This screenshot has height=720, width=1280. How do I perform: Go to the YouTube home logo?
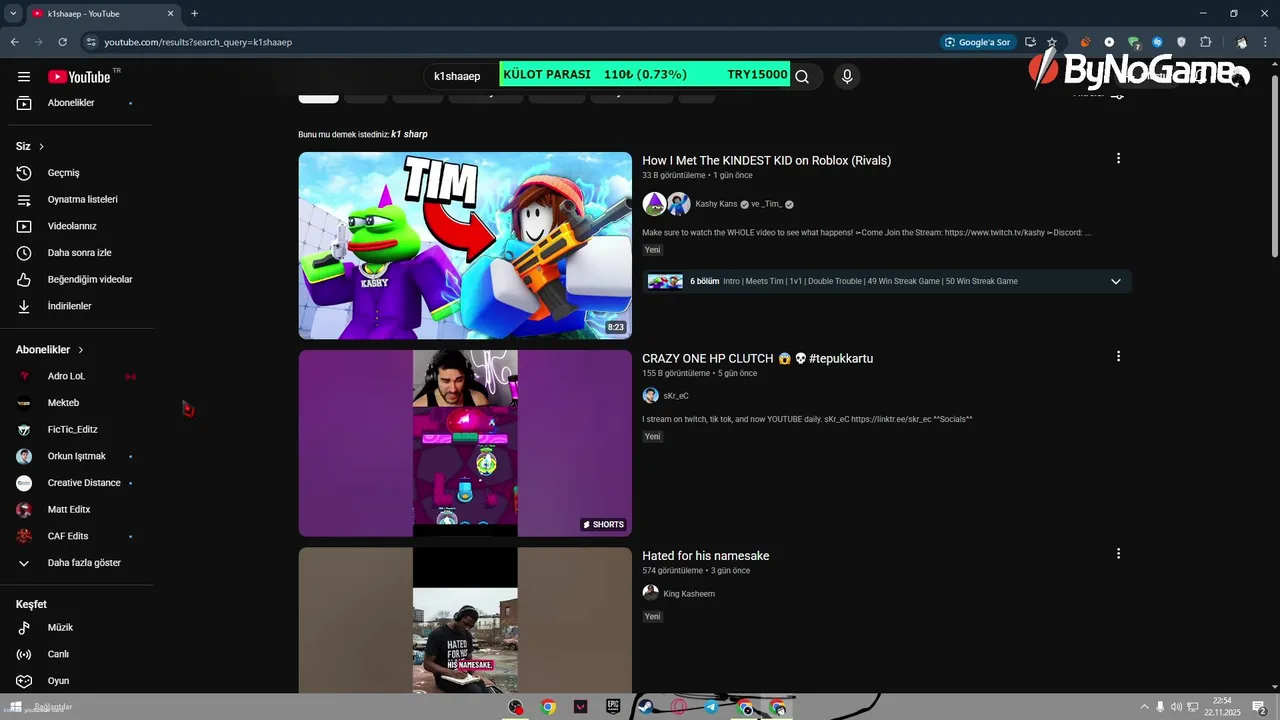(79, 77)
